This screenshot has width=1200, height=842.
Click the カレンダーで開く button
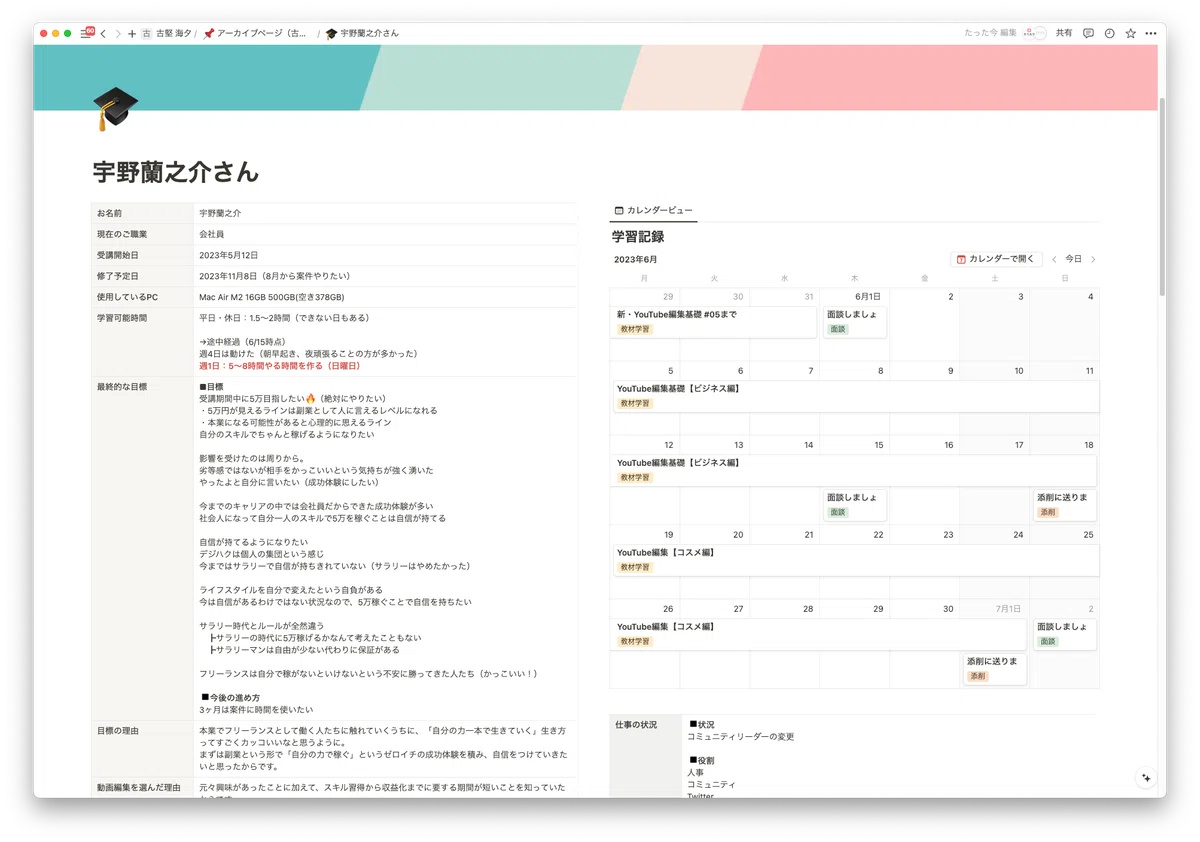click(x=996, y=259)
